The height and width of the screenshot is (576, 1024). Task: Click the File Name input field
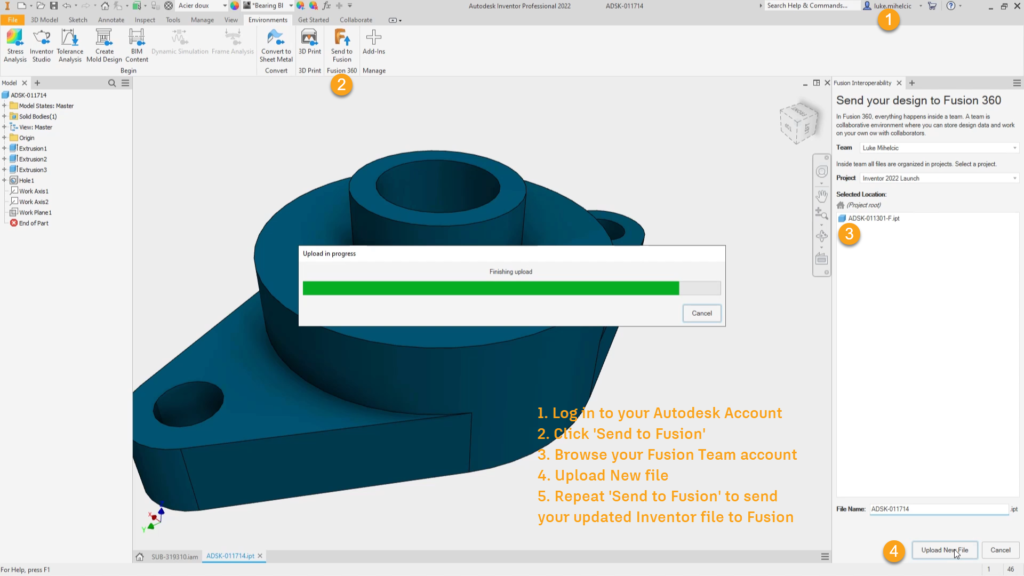tap(939, 509)
